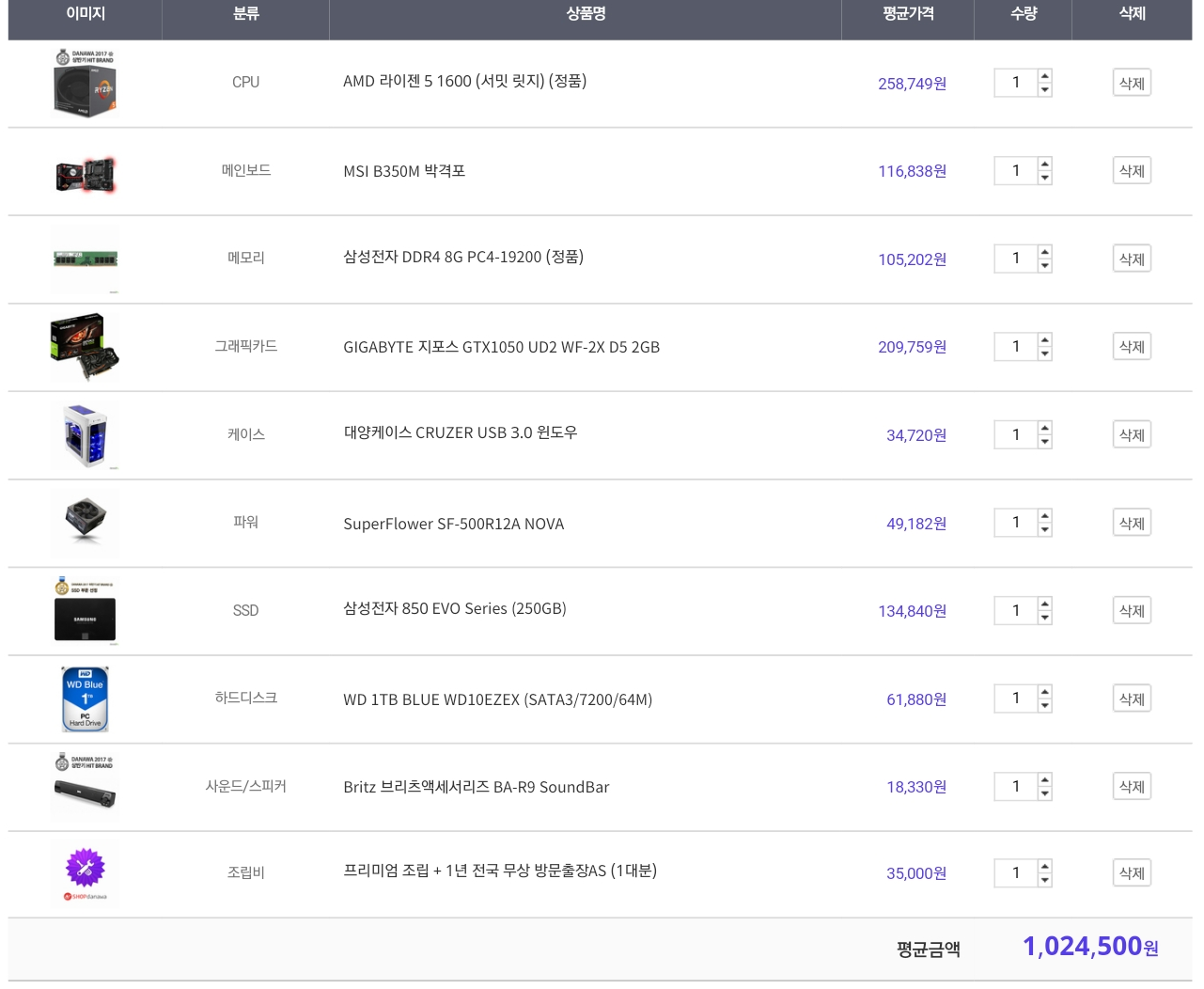The image size is (1204, 989).
Task: Open the AMD Ryzen 5 1600 CPU product image
Action: (x=85, y=84)
